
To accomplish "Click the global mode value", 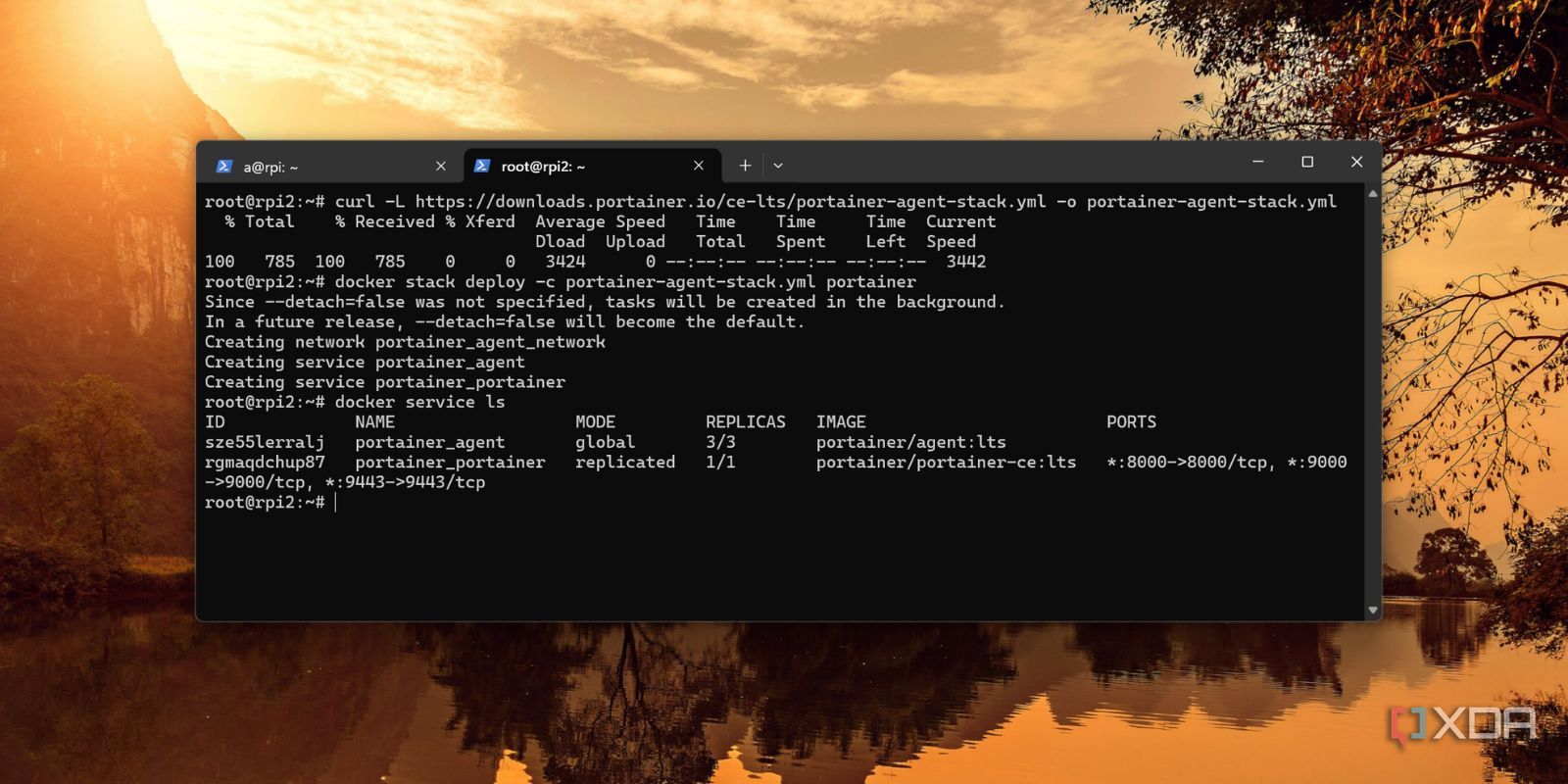I will (605, 442).
